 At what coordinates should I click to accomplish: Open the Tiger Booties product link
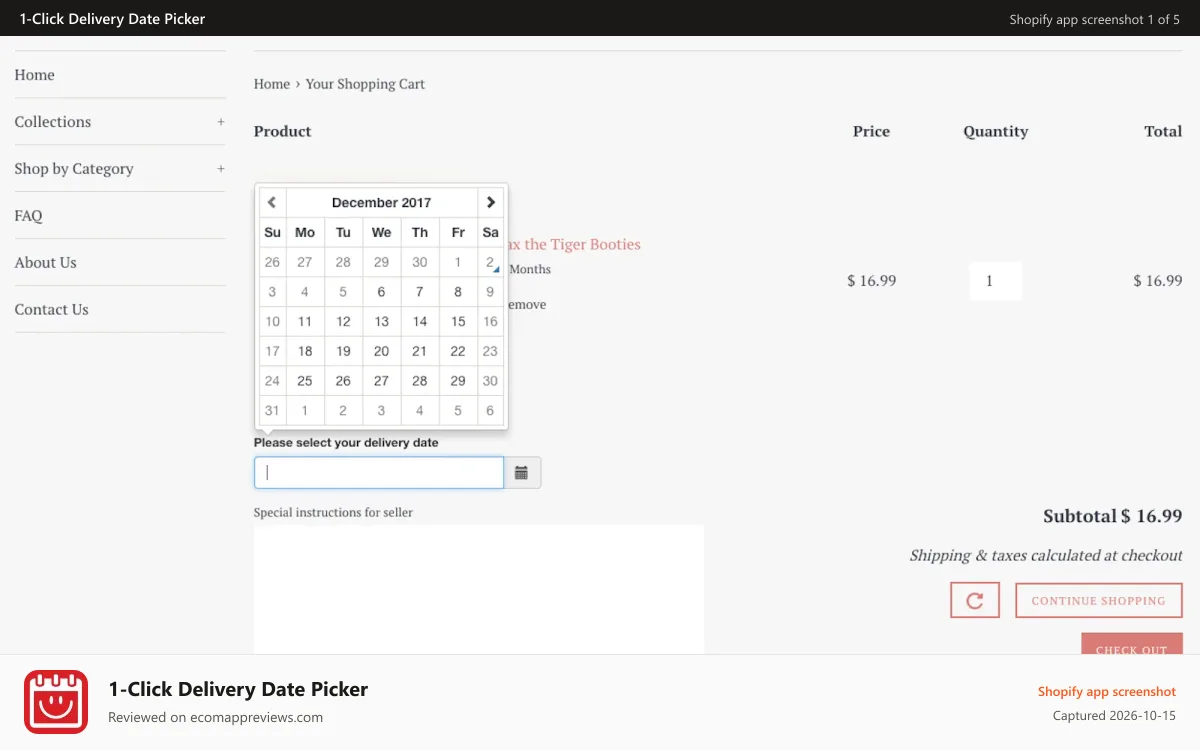click(574, 244)
